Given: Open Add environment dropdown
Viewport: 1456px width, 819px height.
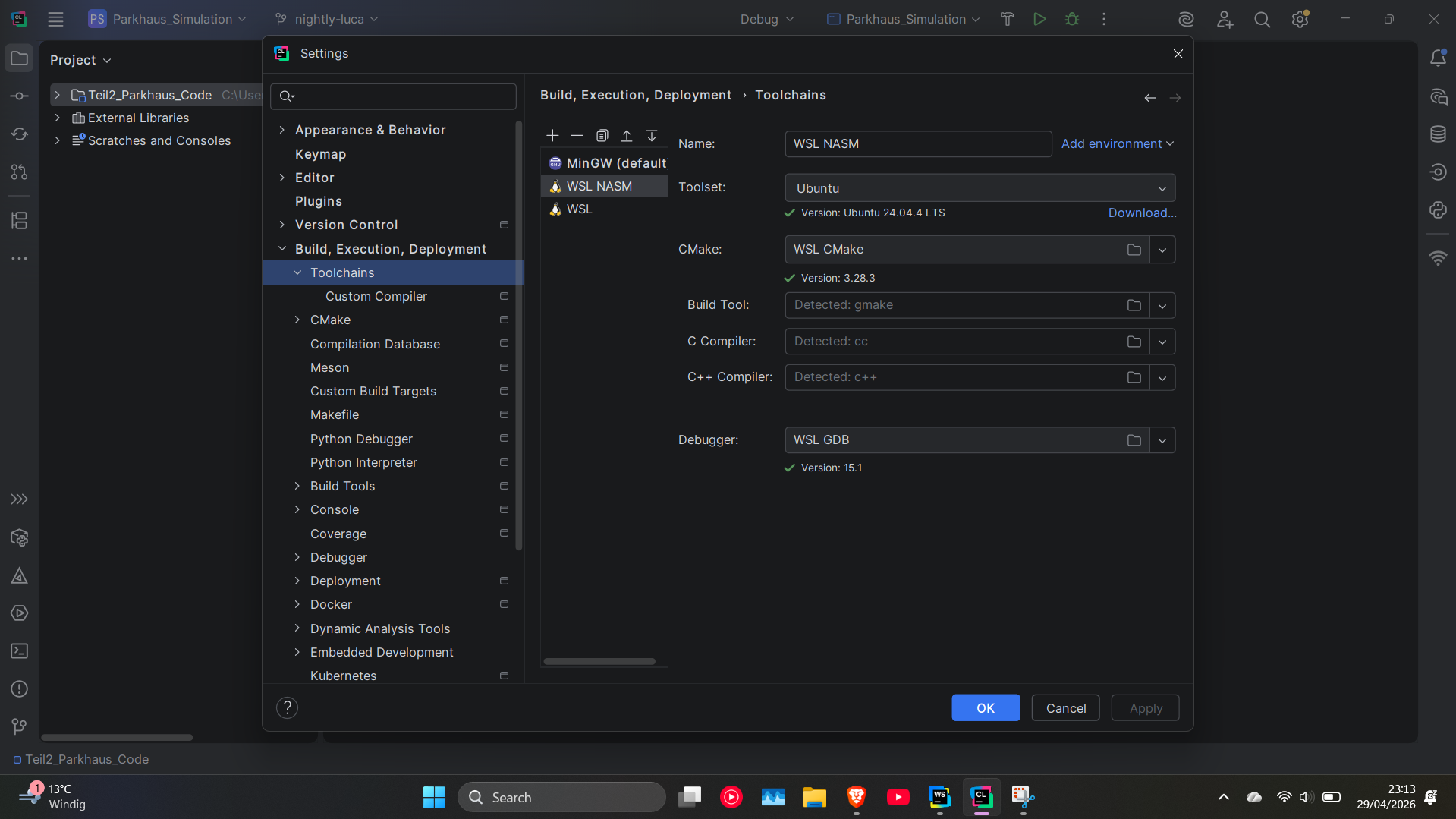Looking at the screenshot, I should [1118, 143].
